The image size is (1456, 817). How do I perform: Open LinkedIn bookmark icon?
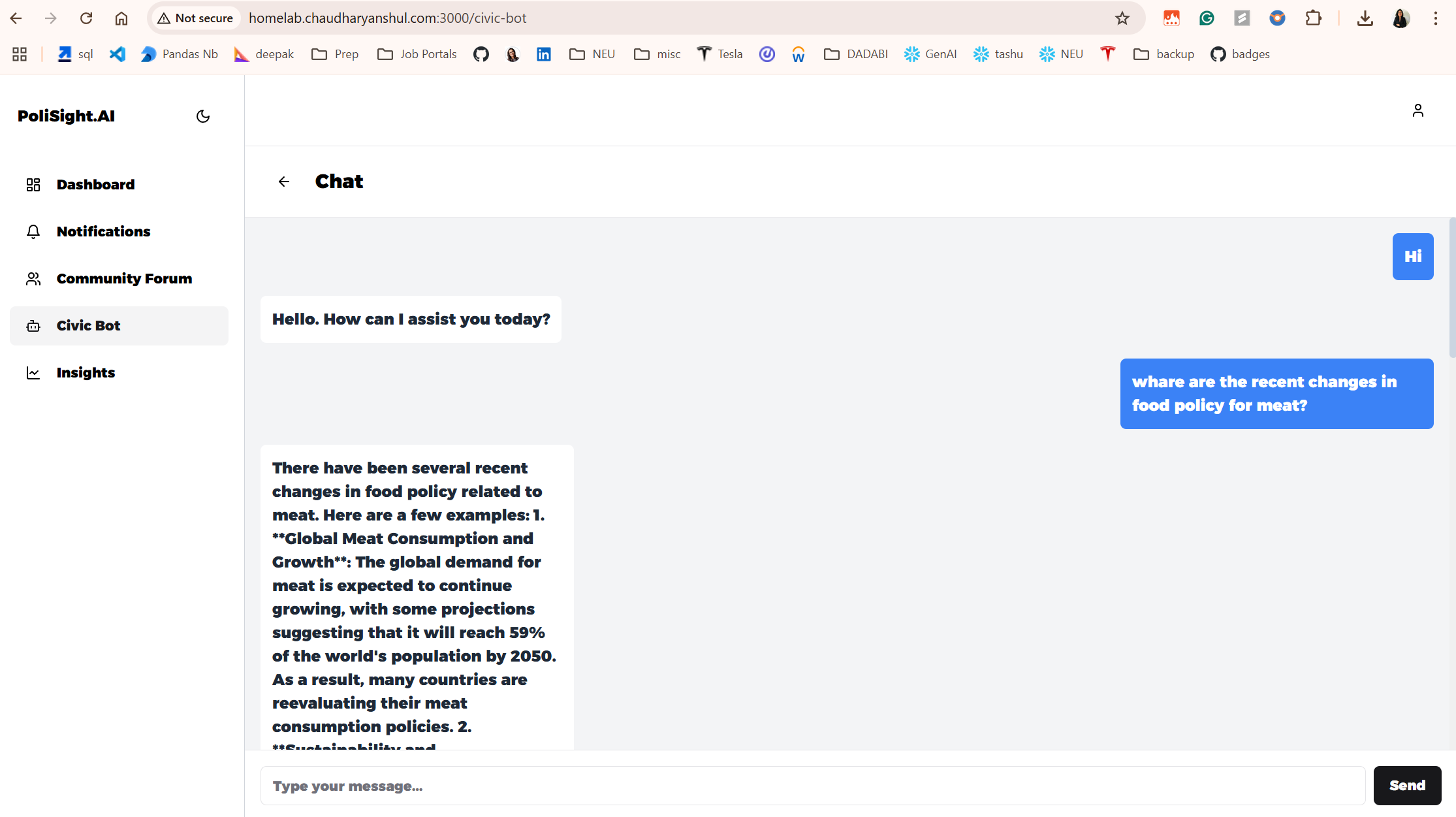point(543,54)
